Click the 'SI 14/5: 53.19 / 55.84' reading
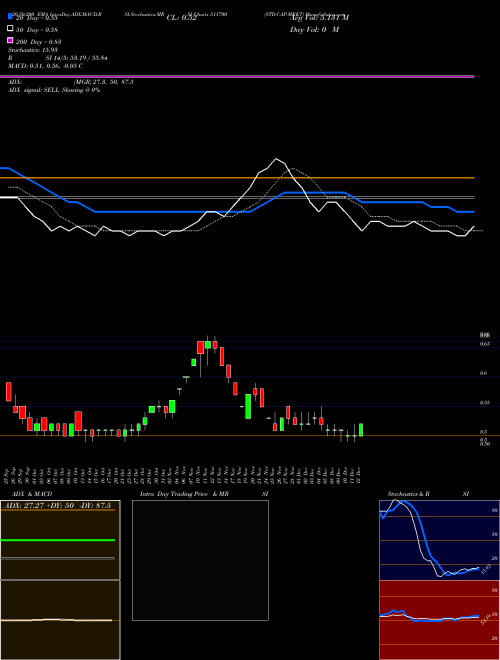 pos(76,58)
